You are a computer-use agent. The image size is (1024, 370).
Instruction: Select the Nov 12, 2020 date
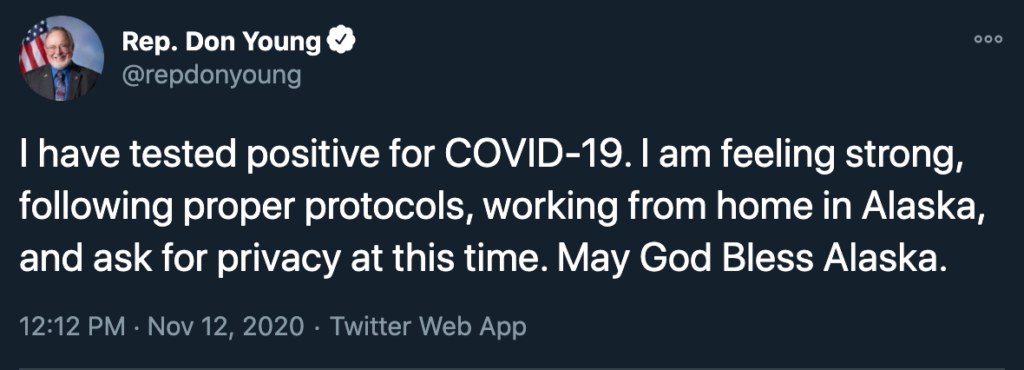[226, 326]
